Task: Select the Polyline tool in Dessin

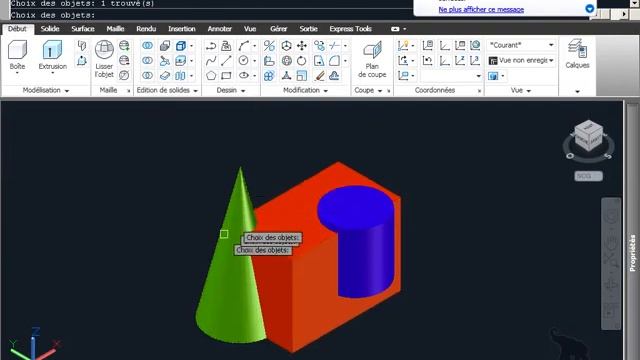Action: (x=211, y=46)
